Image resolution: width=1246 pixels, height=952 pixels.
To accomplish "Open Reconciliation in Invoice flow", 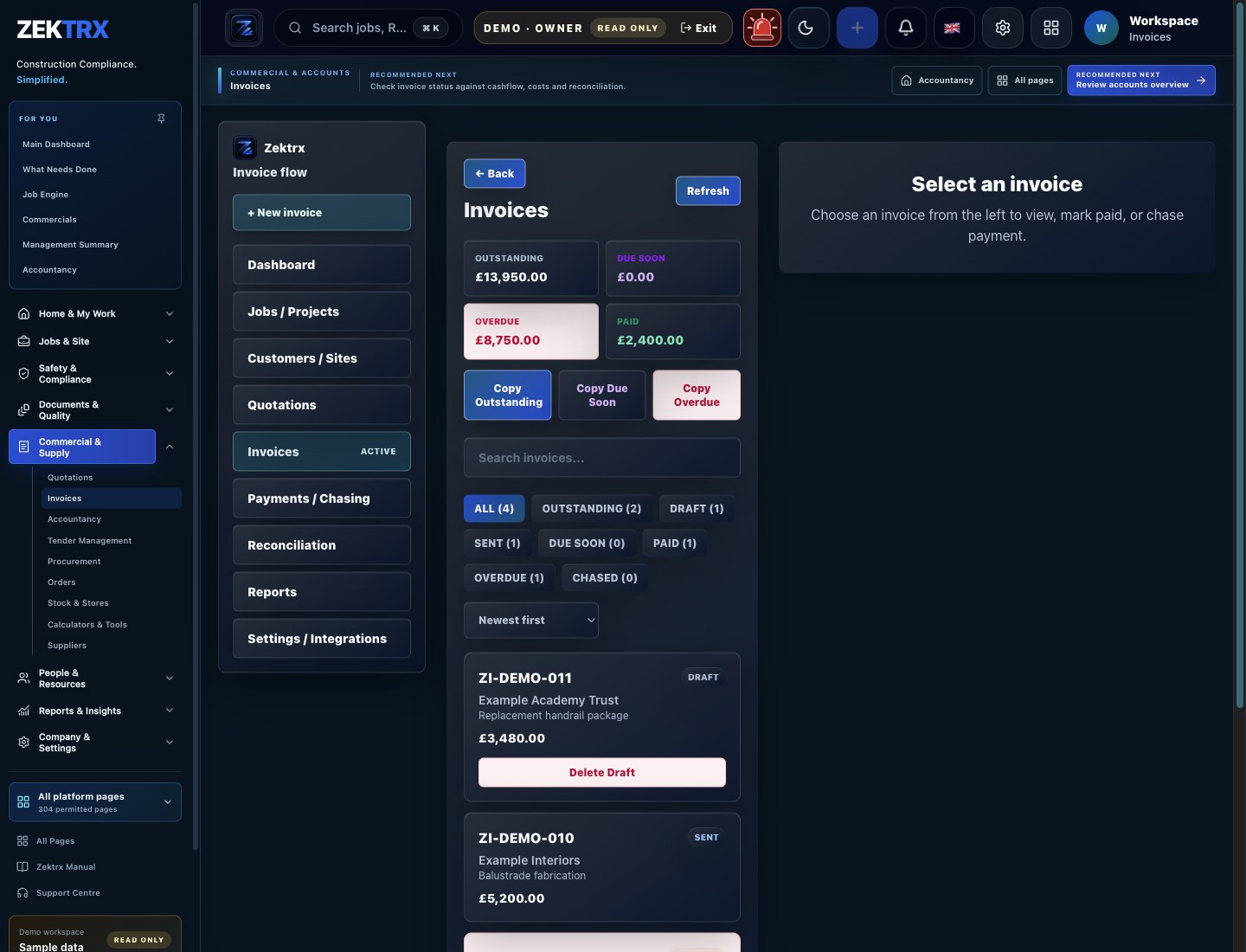I will [322, 545].
